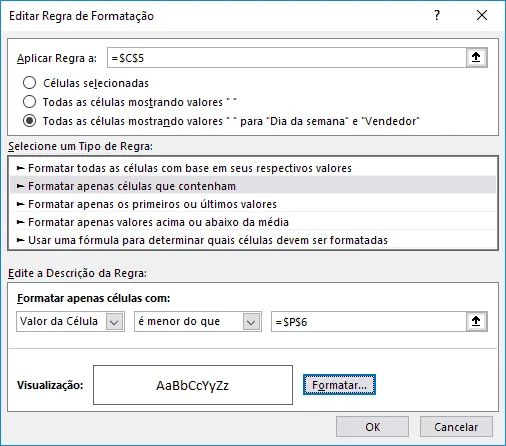
Task: Click the AaBbCcYyZz format preview box
Action: click(193, 385)
